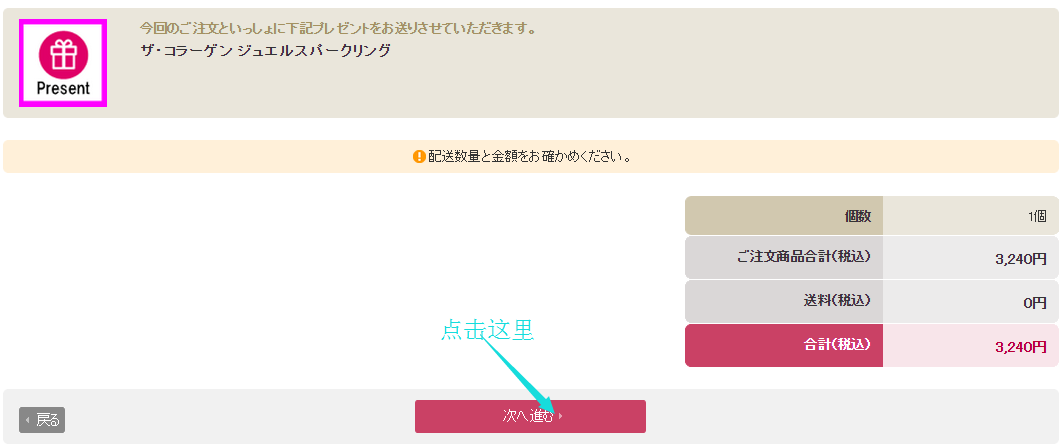Click the "Present" label under the gift icon
The image size is (1059, 444).
click(63, 88)
